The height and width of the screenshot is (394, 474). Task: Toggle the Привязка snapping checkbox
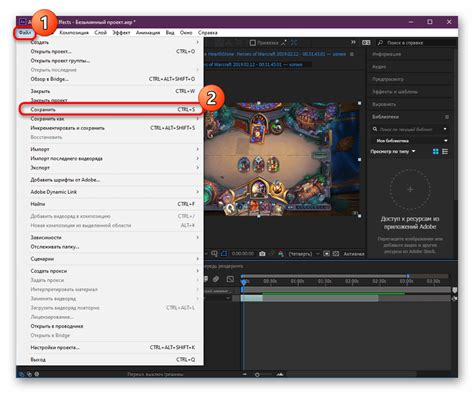click(253, 43)
